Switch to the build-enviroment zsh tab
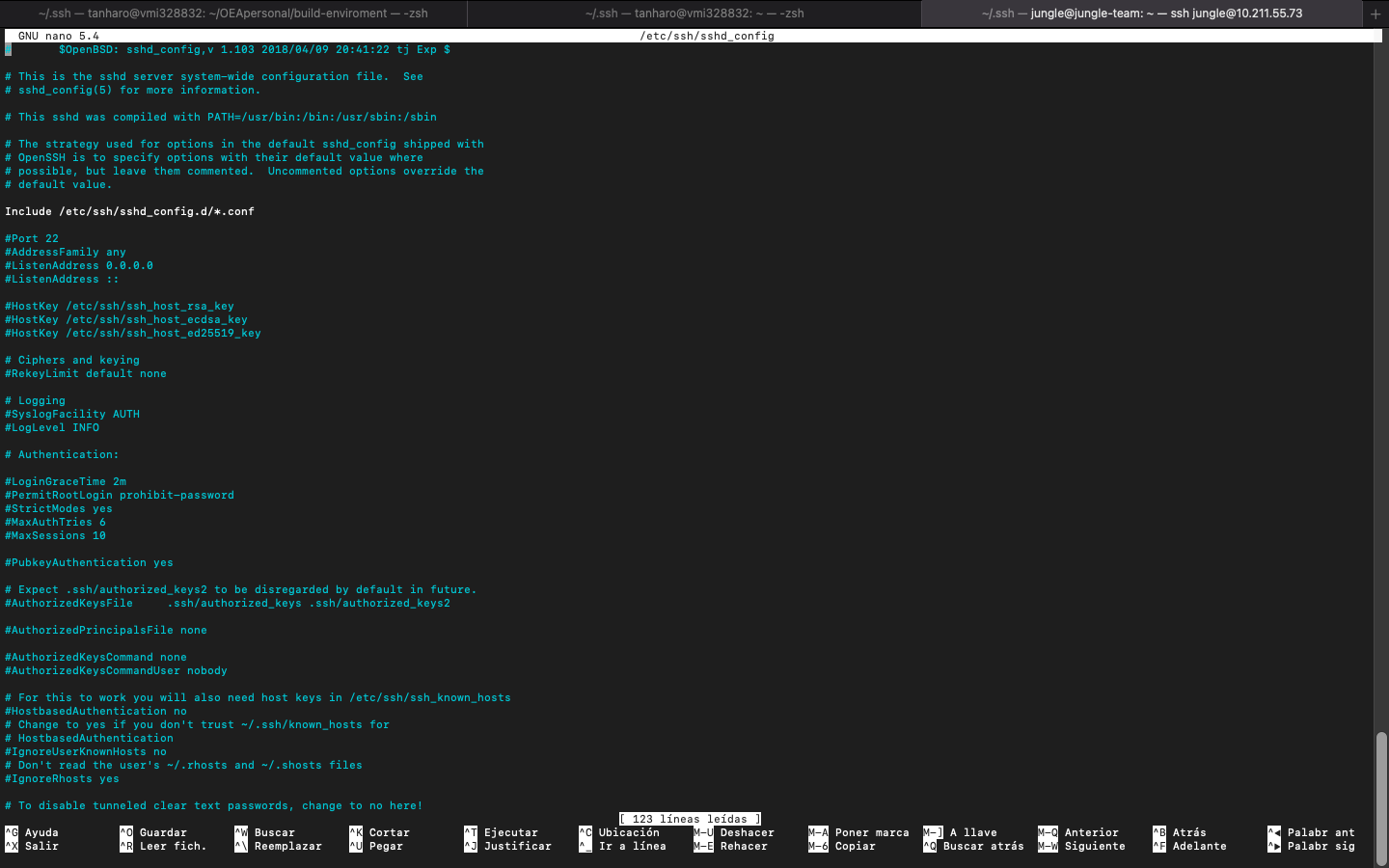The width and height of the screenshot is (1389, 868). coord(233,14)
